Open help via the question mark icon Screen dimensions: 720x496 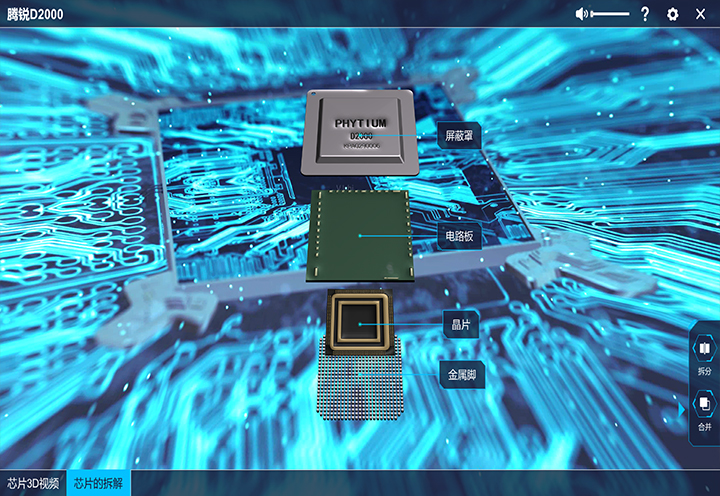(645, 14)
